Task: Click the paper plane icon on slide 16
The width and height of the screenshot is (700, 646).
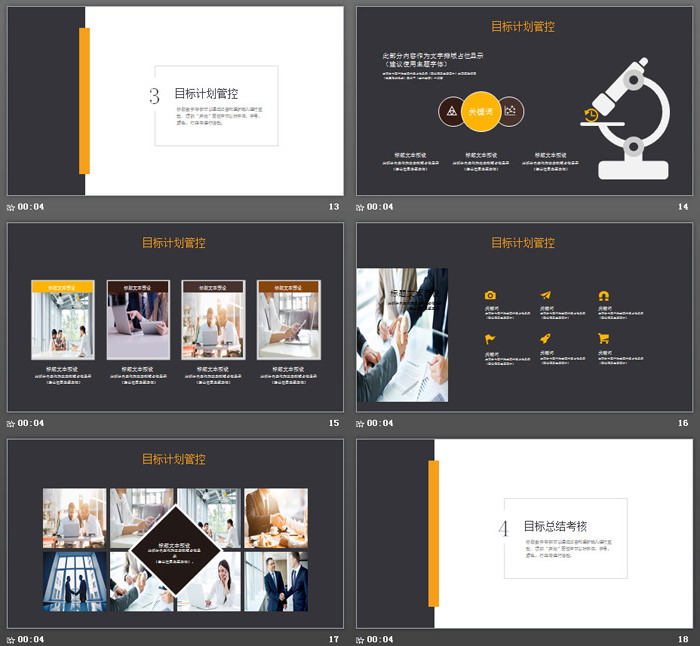Action: 546,295
